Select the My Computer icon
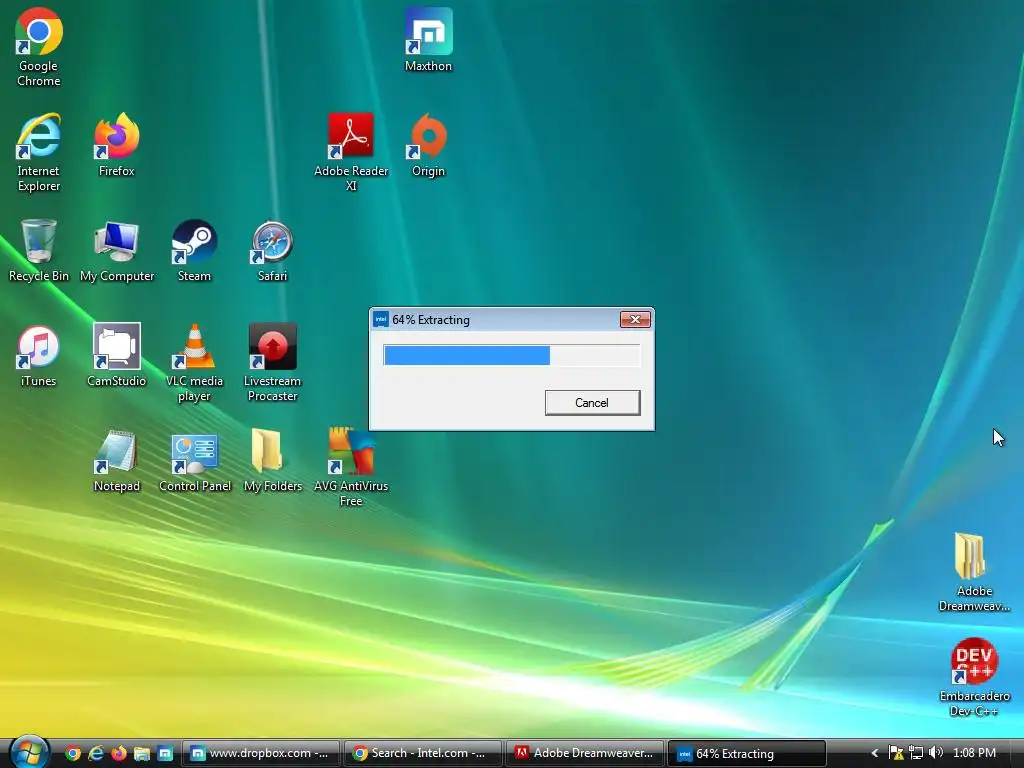1024x768 pixels. click(117, 251)
